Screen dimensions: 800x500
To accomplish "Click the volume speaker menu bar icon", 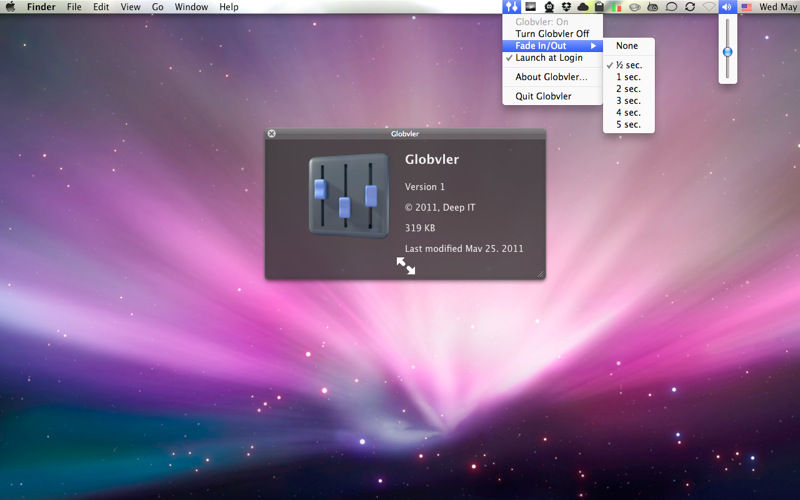I will [728, 7].
